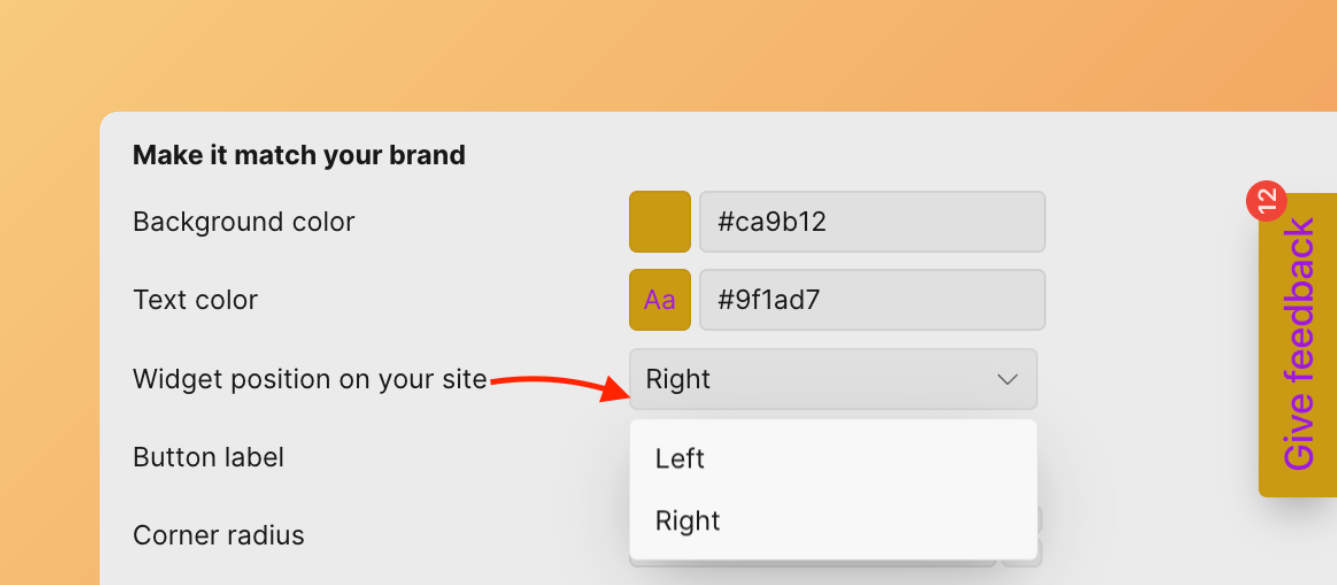Select 'Left' from the position menu

tap(680, 459)
